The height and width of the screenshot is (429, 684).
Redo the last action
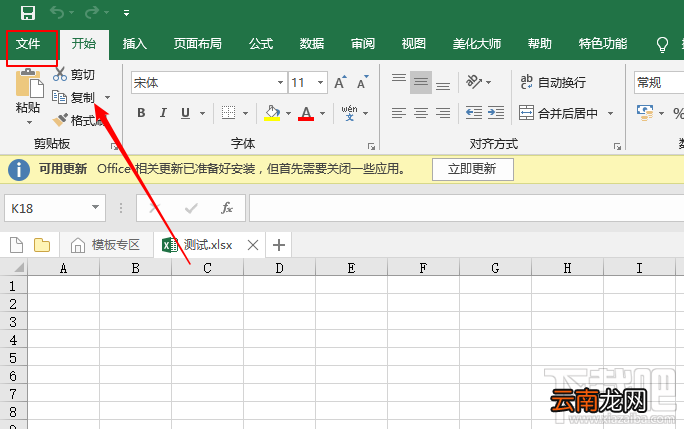[92, 12]
